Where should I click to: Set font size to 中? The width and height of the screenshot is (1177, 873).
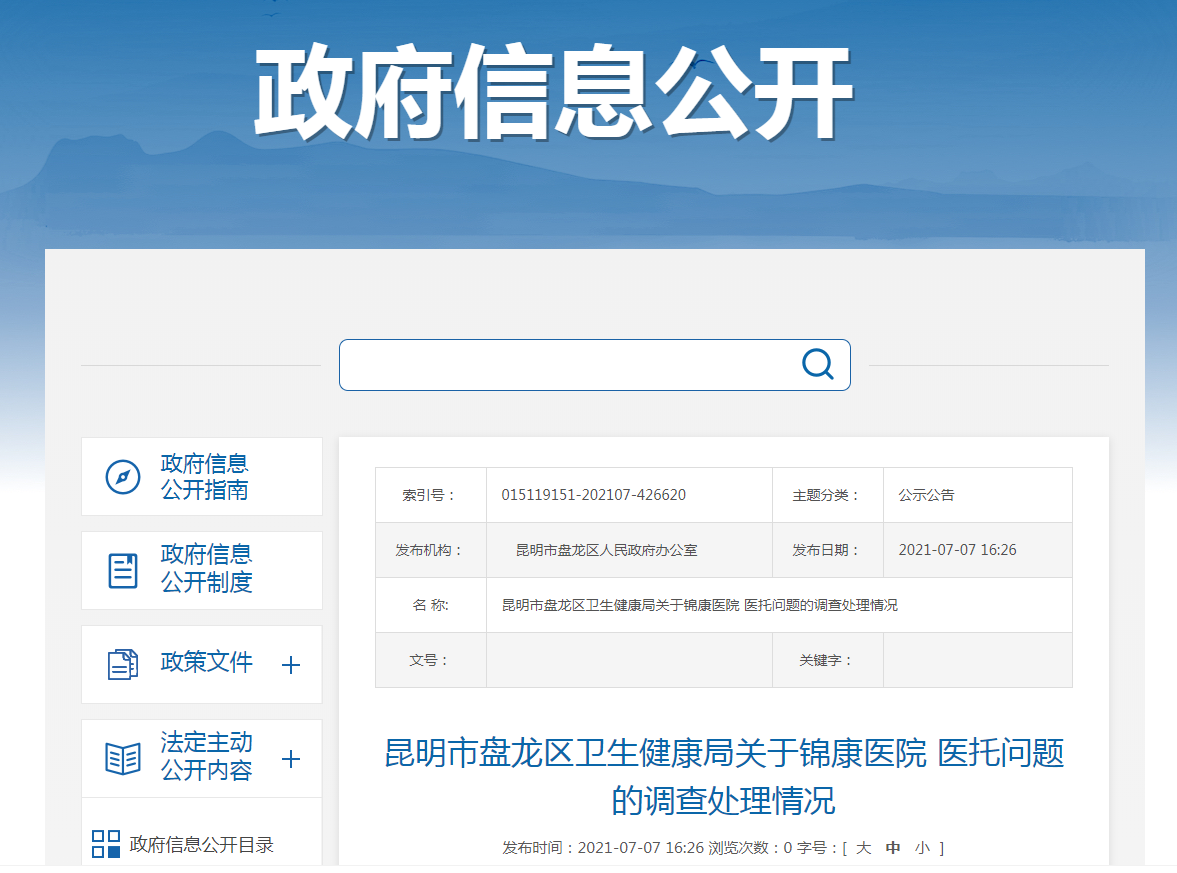tap(893, 848)
